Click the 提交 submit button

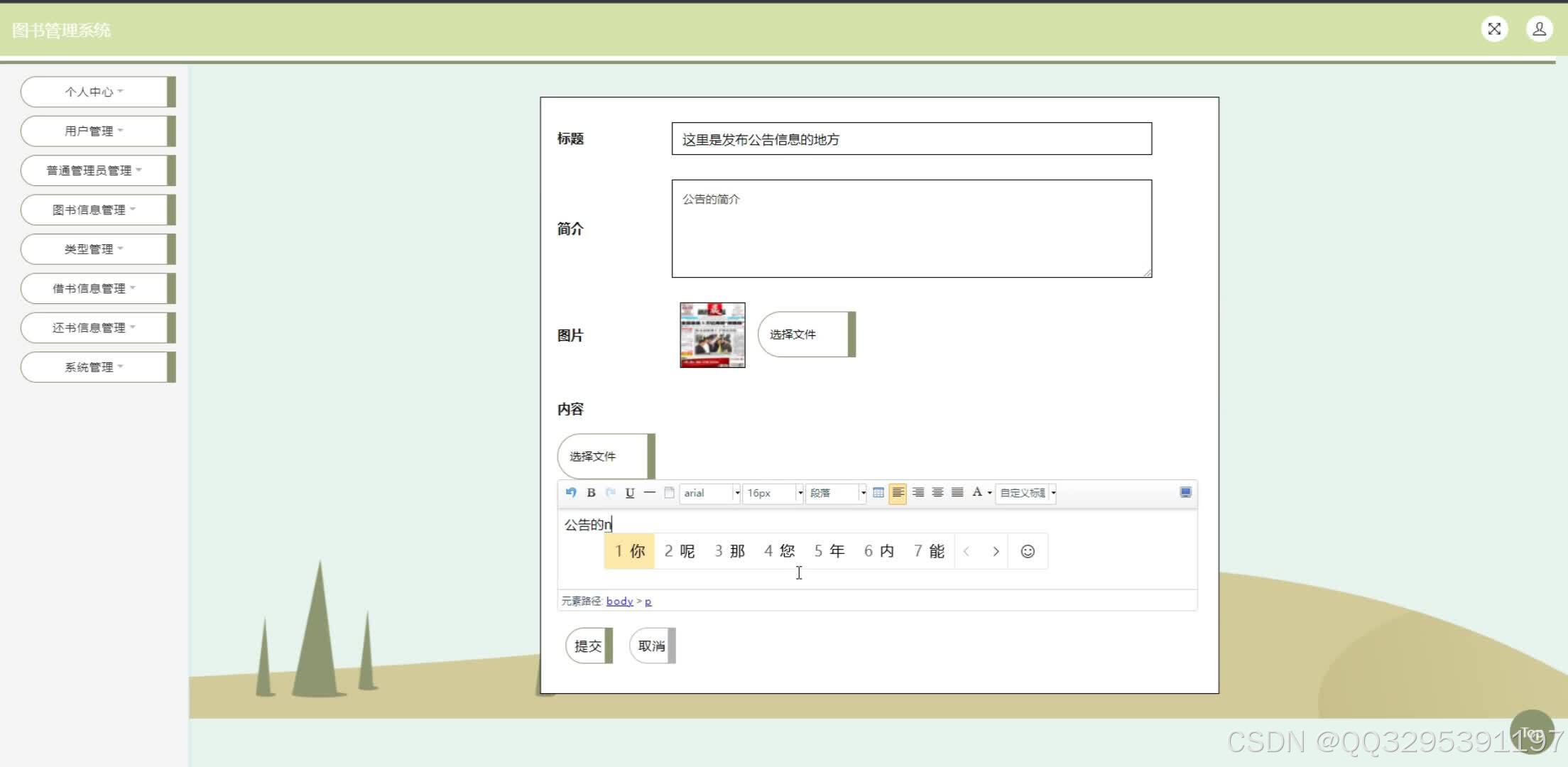(589, 646)
